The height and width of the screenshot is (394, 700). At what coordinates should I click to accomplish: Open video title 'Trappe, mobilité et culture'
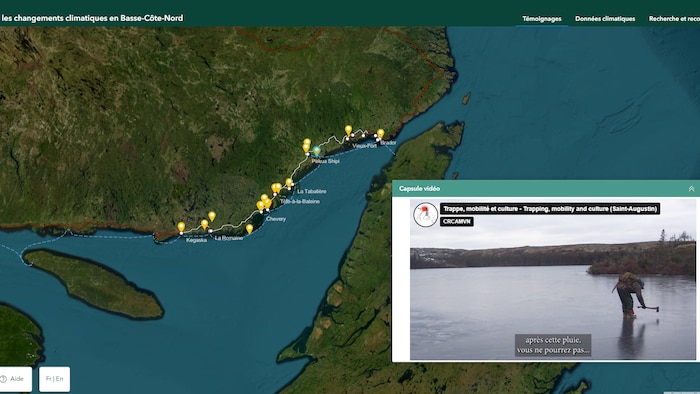click(x=550, y=209)
